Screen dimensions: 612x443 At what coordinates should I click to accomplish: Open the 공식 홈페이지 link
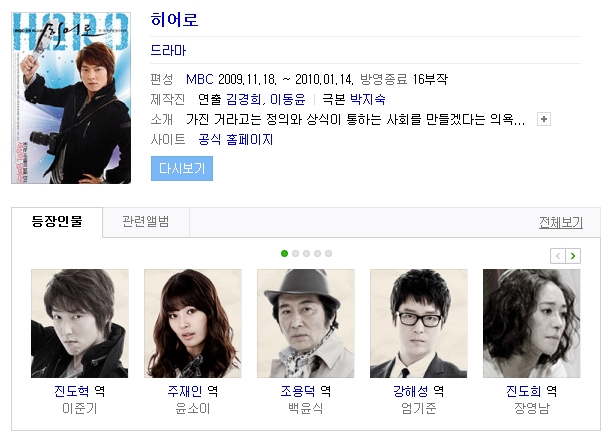pyautogui.click(x=236, y=139)
